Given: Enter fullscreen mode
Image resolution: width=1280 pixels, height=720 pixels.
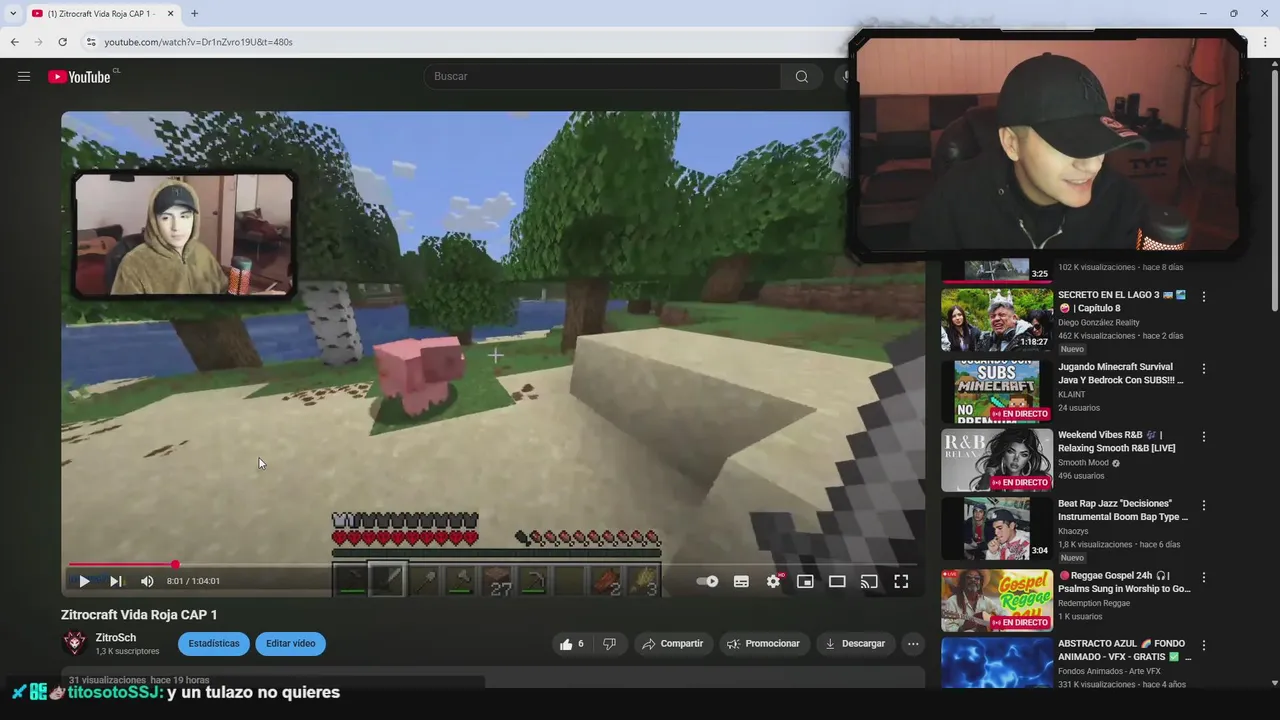Looking at the screenshot, I should point(901,581).
